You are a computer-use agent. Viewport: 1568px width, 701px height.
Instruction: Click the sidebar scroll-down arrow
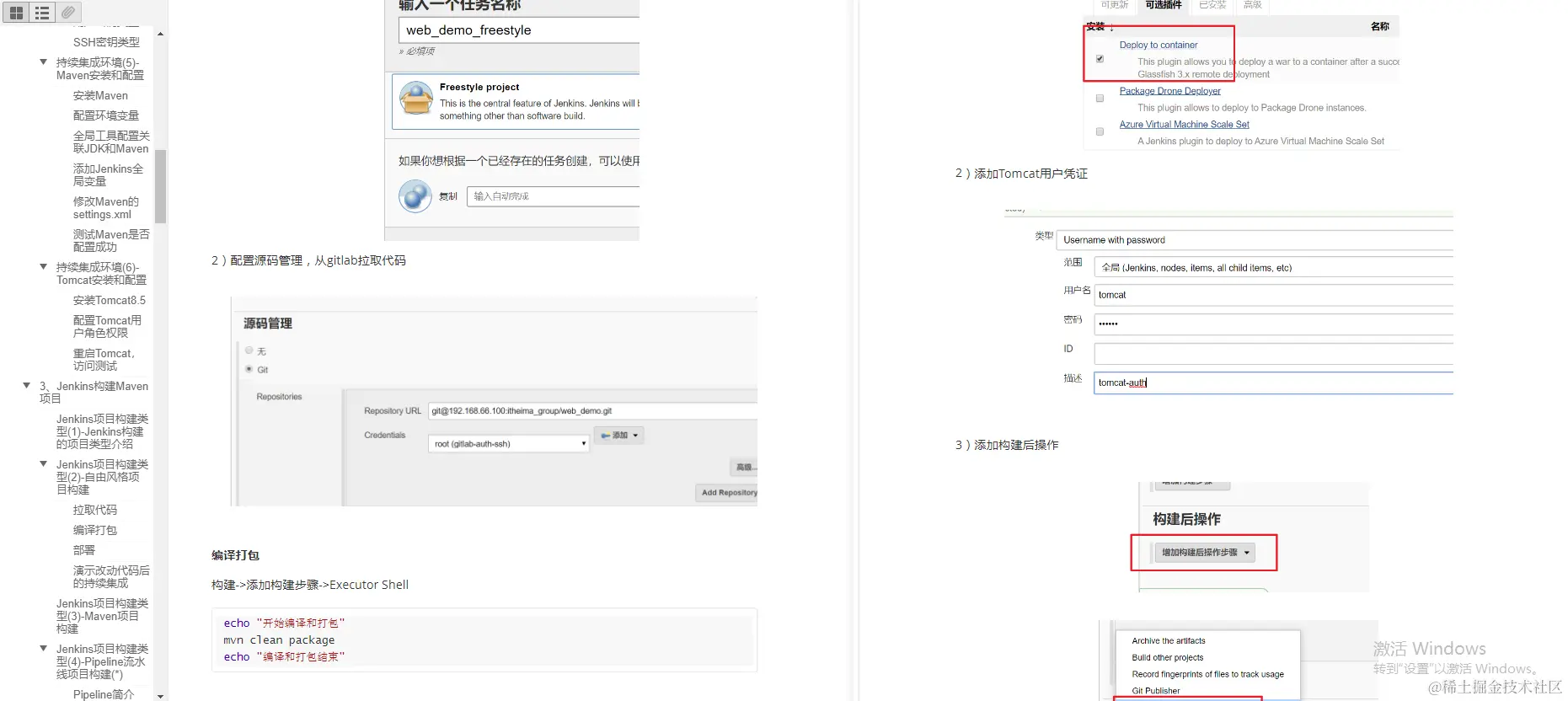(160, 696)
